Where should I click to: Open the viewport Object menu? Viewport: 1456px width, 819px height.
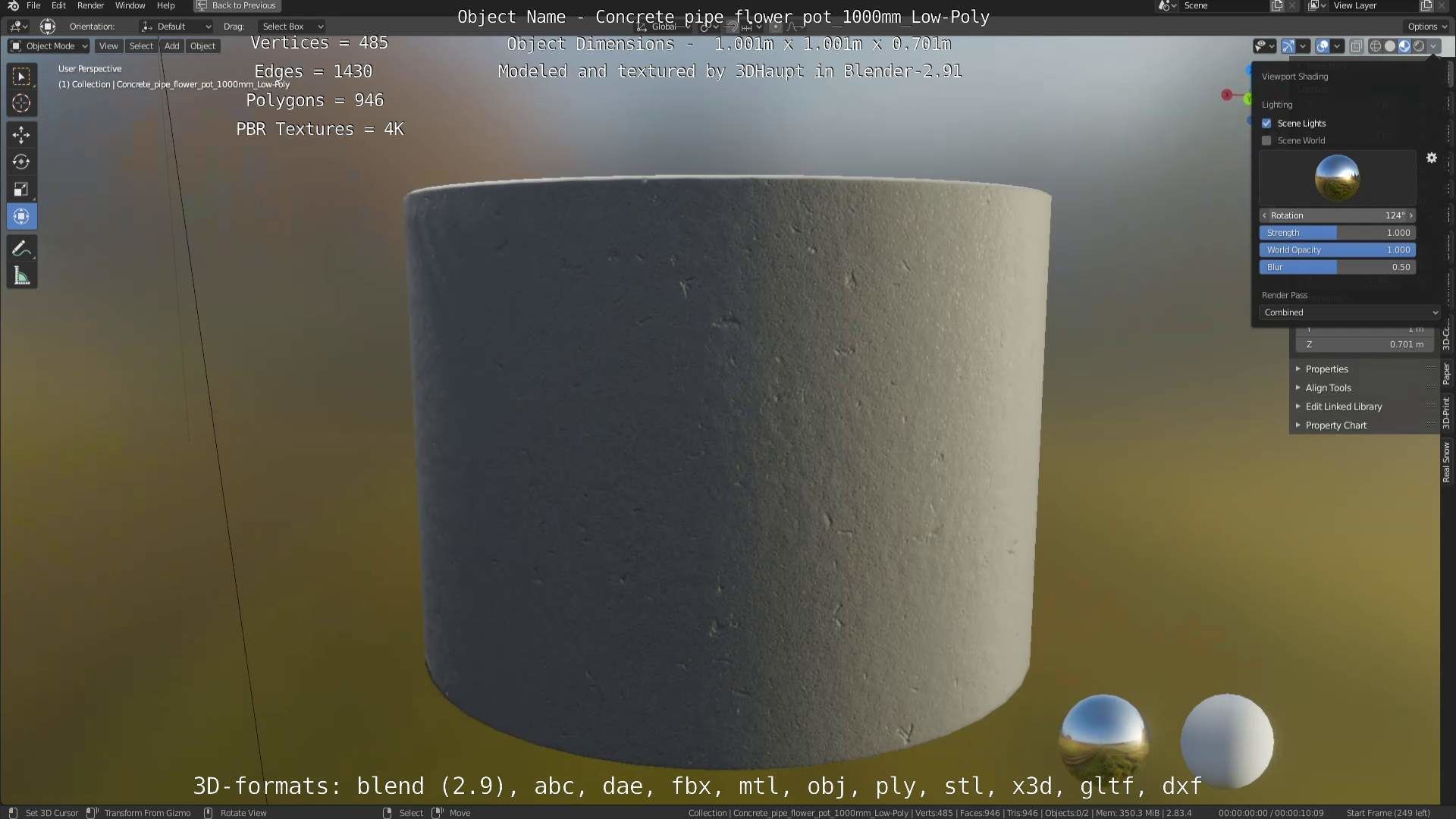coord(202,46)
